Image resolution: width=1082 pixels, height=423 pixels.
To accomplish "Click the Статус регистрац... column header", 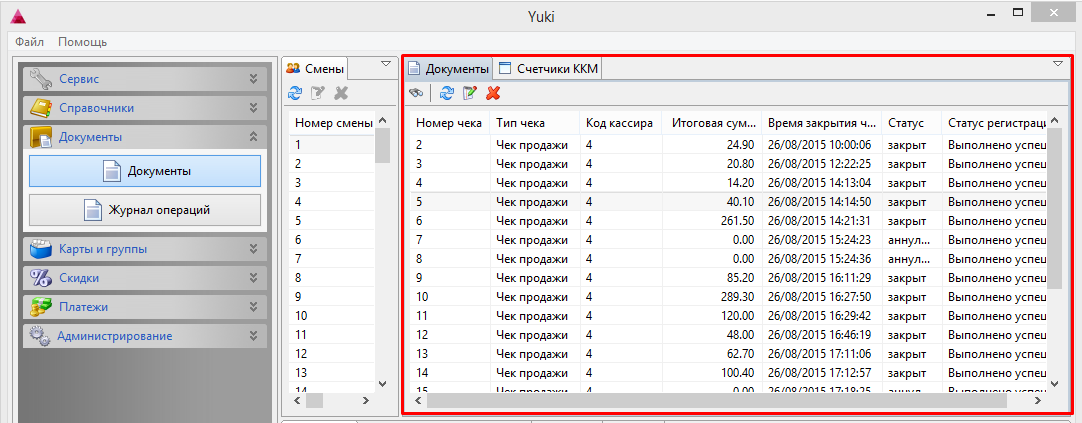I will (994, 123).
